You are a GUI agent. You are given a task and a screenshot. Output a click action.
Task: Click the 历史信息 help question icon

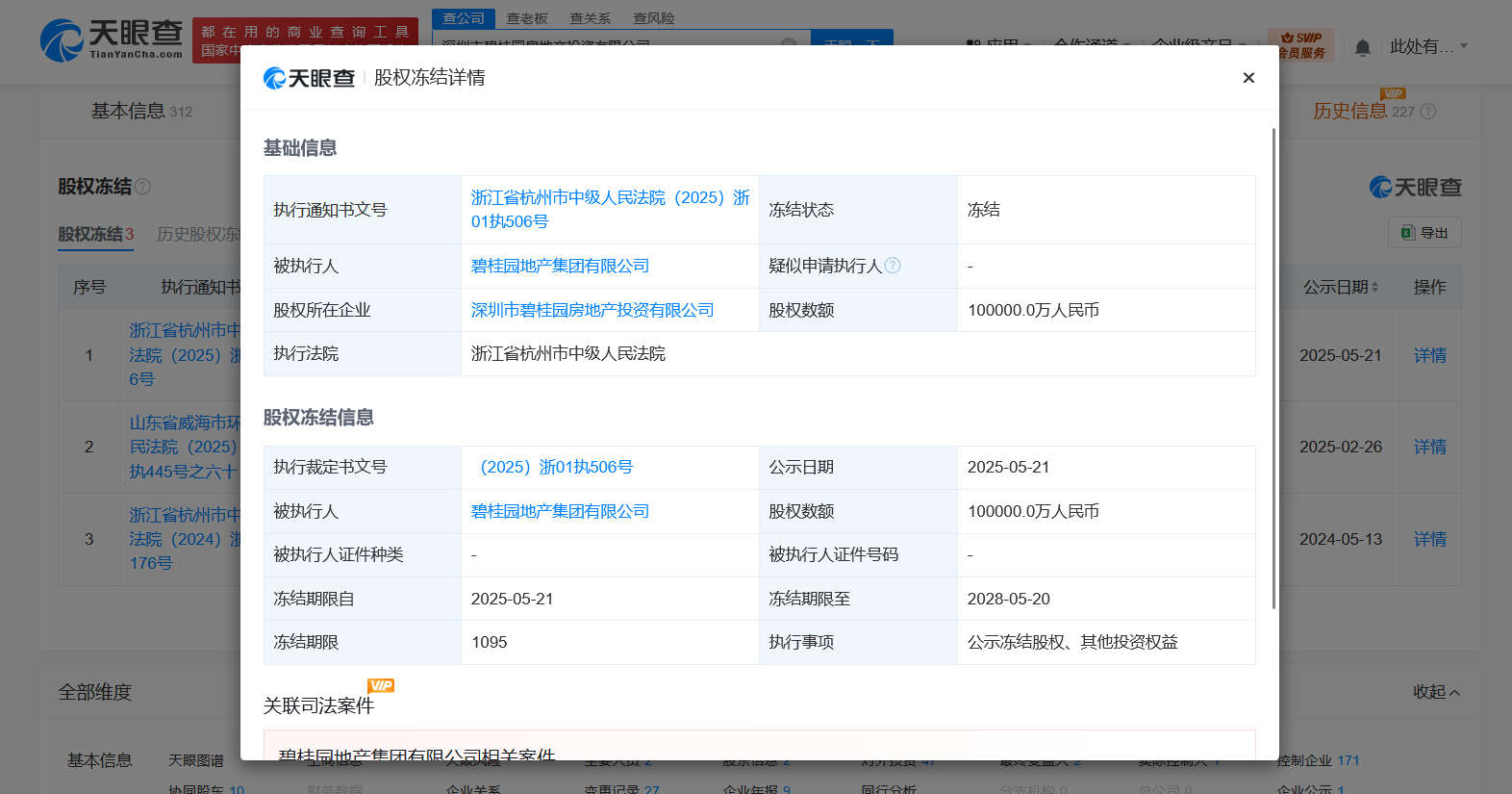1428,112
